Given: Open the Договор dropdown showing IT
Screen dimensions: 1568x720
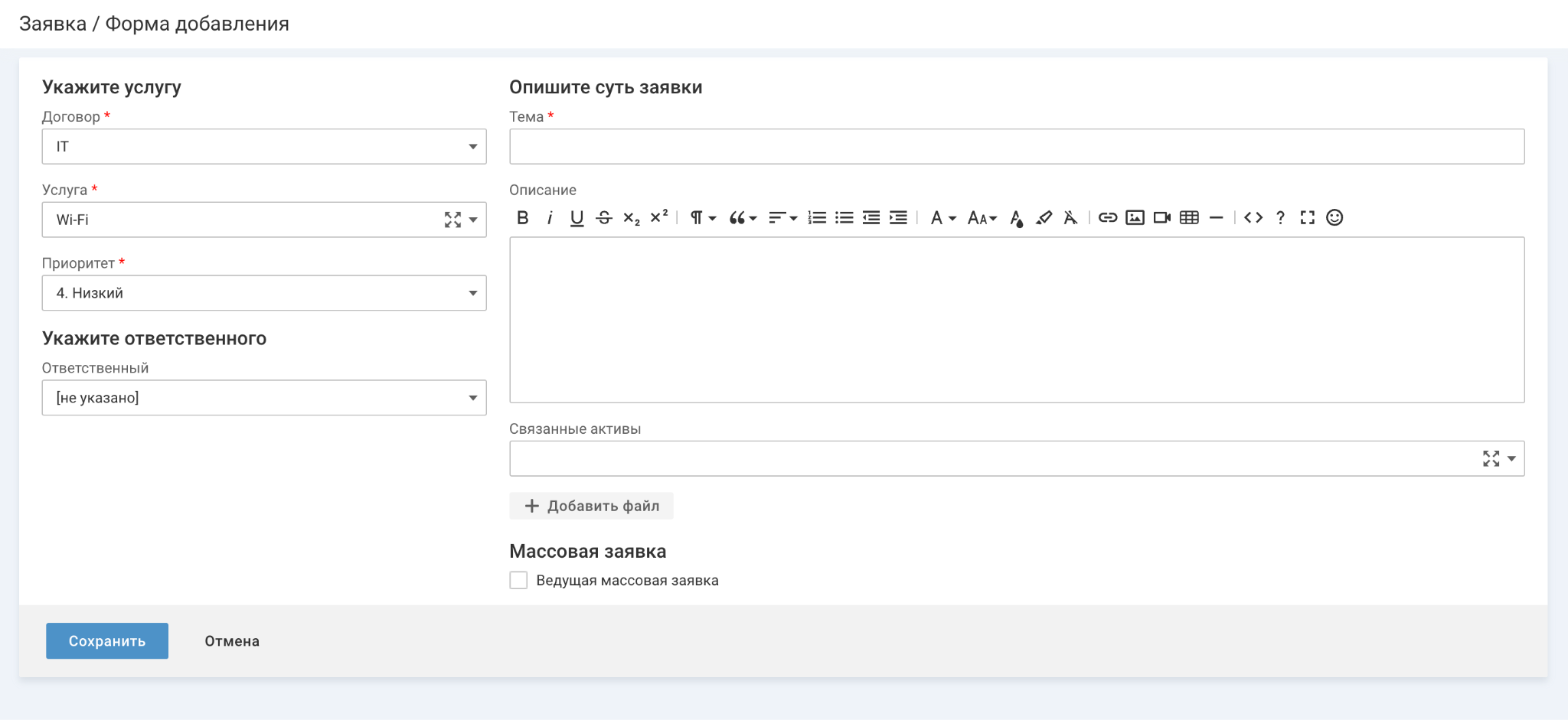Looking at the screenshot, I should 263,147.
